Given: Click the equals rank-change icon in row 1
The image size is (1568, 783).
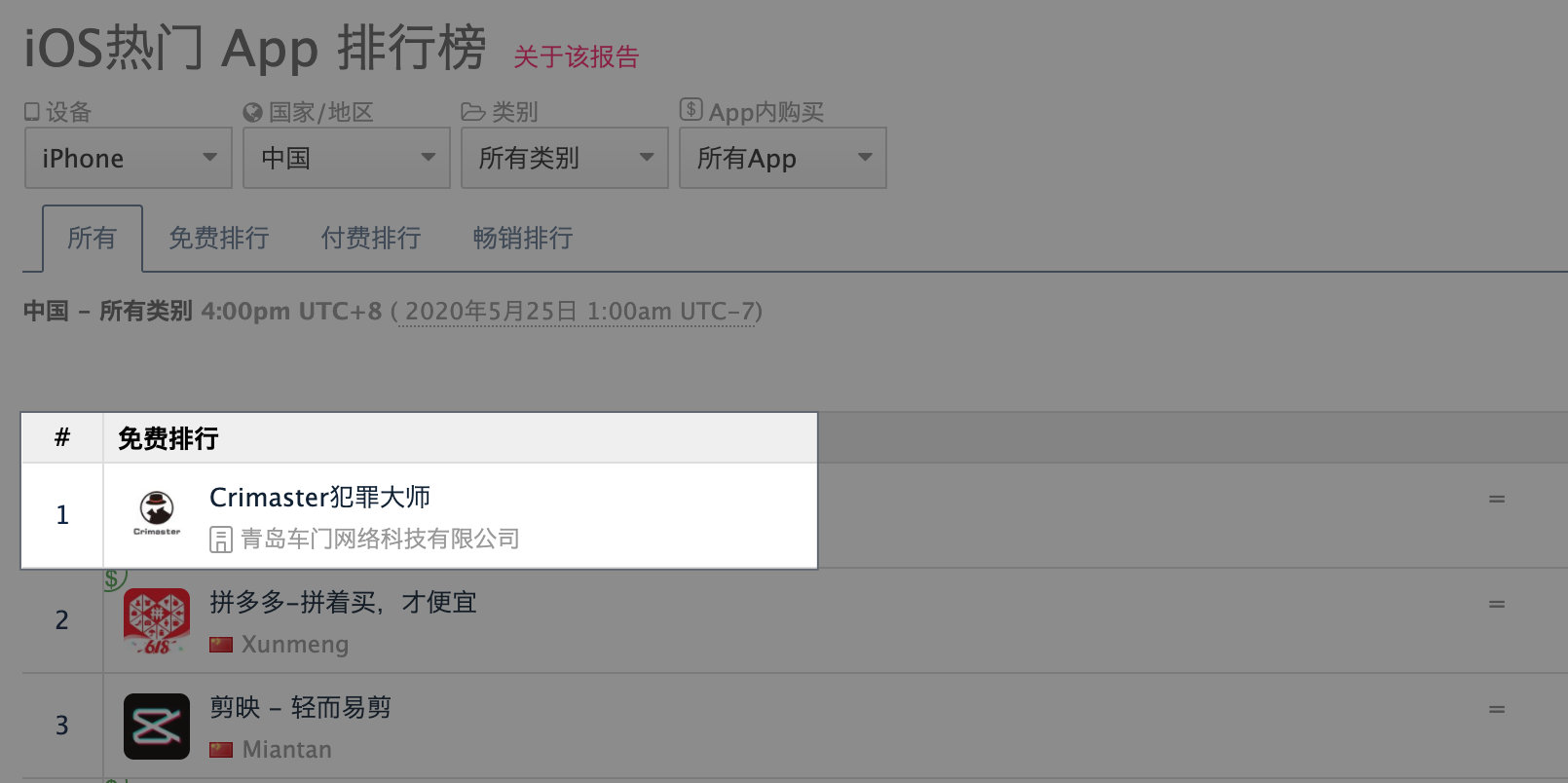Looking at the screenshot, I should click(1497, 499).
